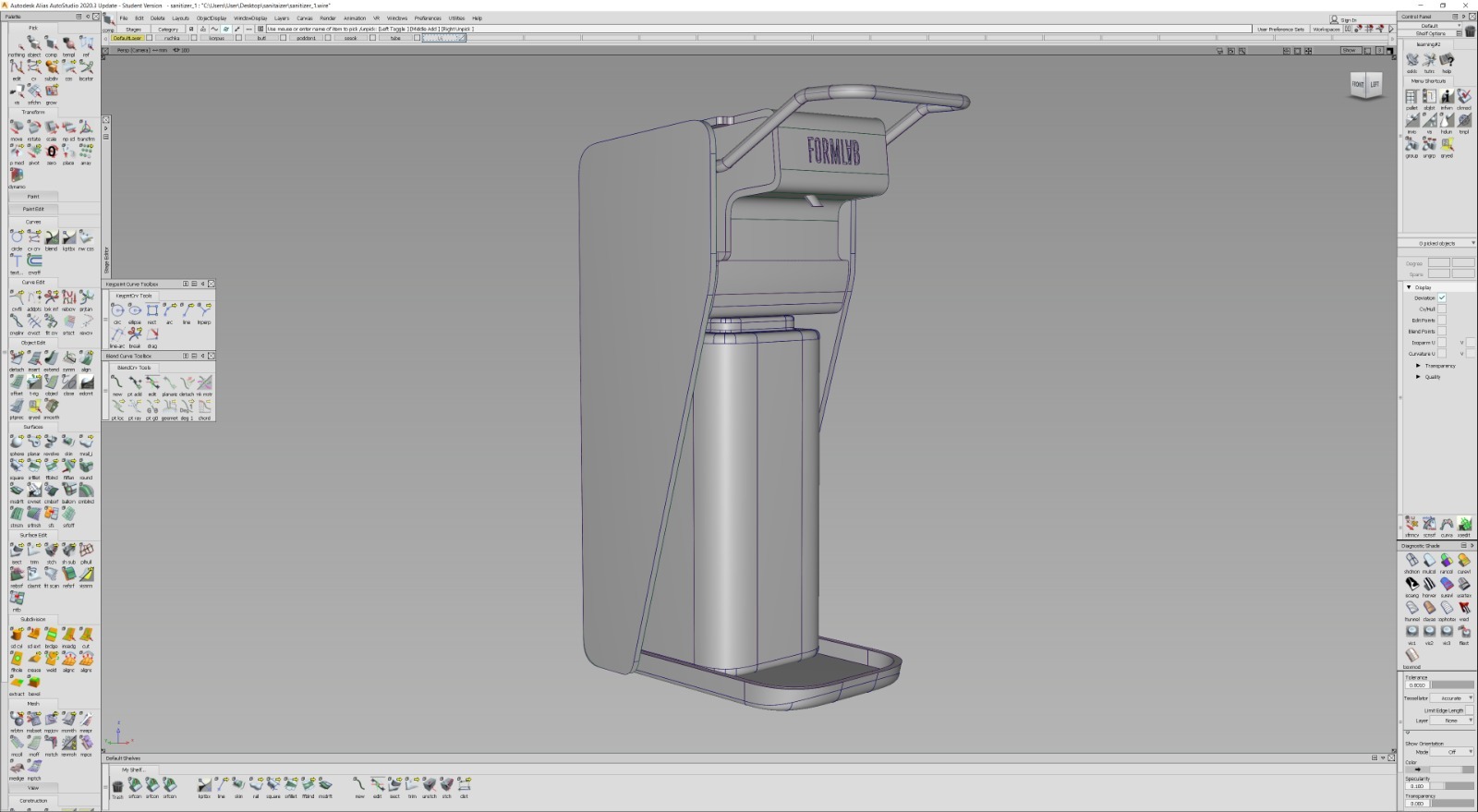Click the Workspaces button
This screenshot has width=1478, height=812.
point(1327,29)
